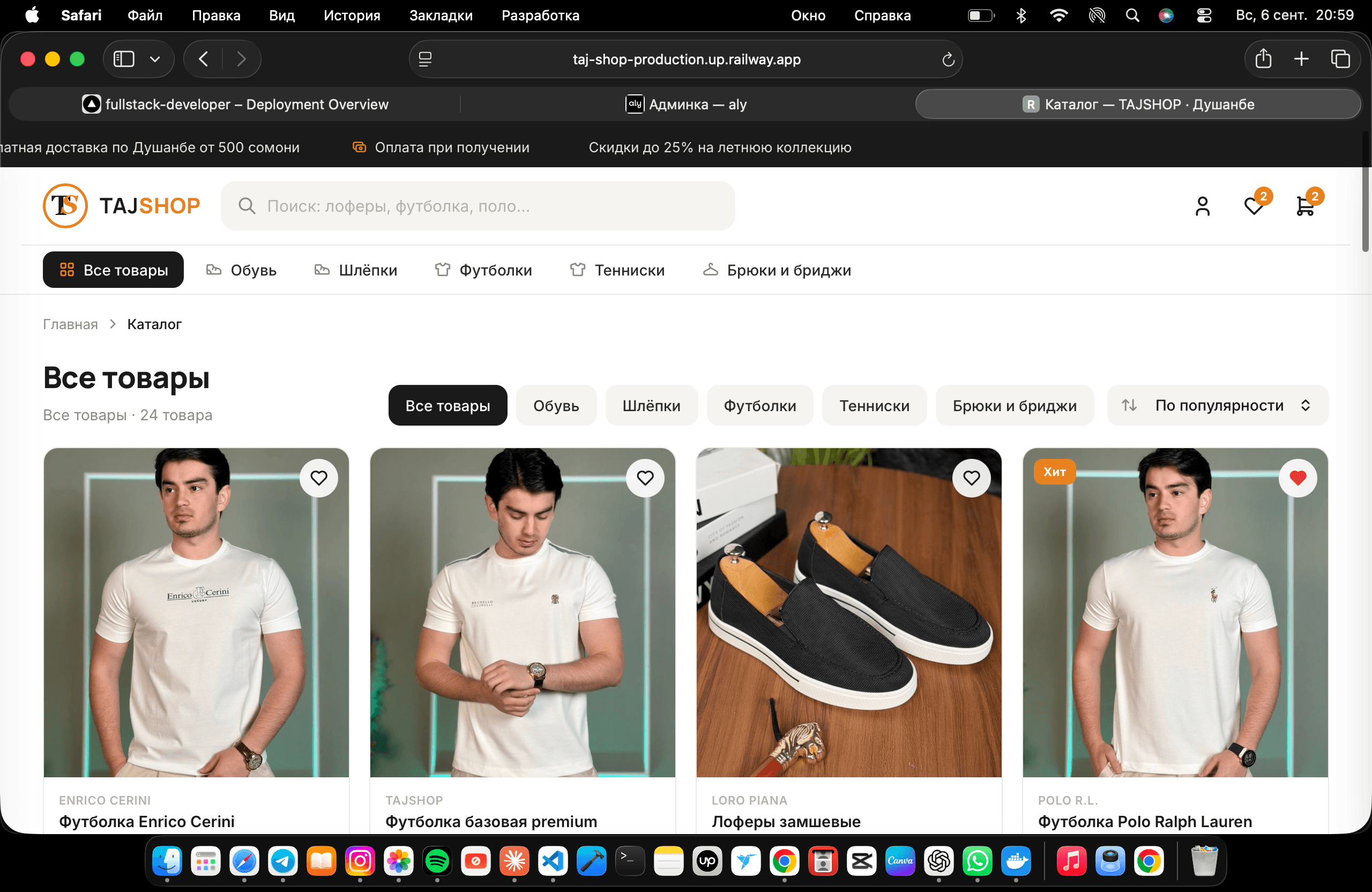This screenshot has width=1372, height=892.
Task: Open the Закладки menu
Action: [x=441, y=16]
